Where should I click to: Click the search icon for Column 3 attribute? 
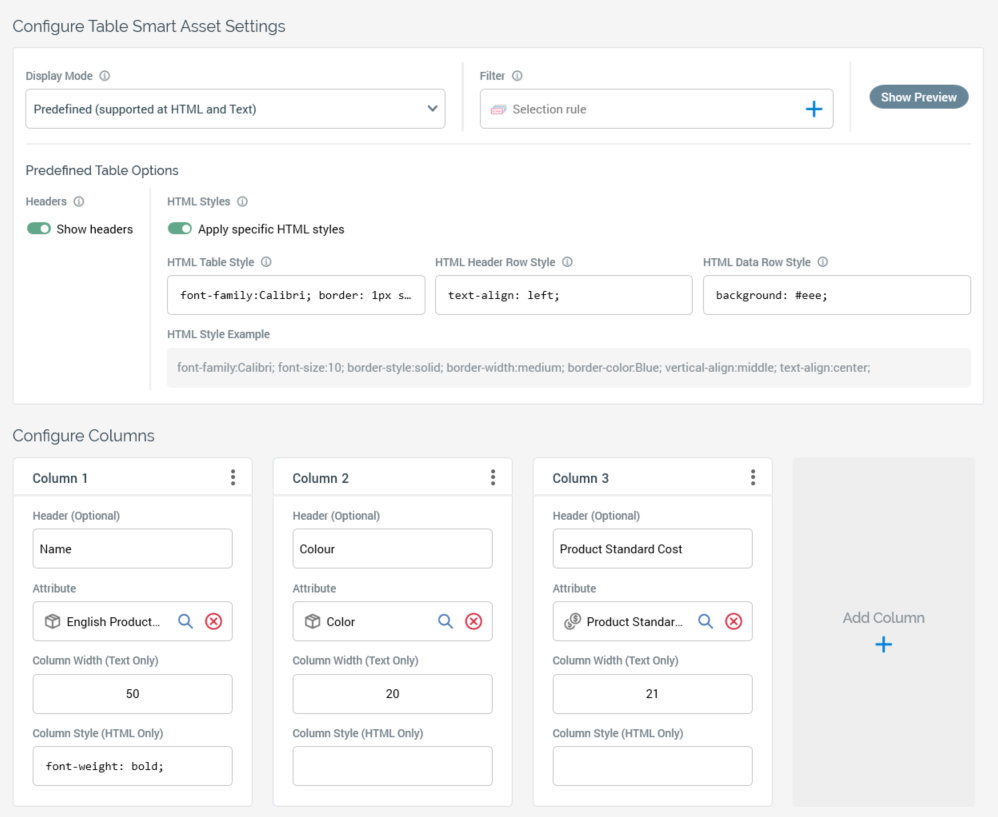click(705, 621)
